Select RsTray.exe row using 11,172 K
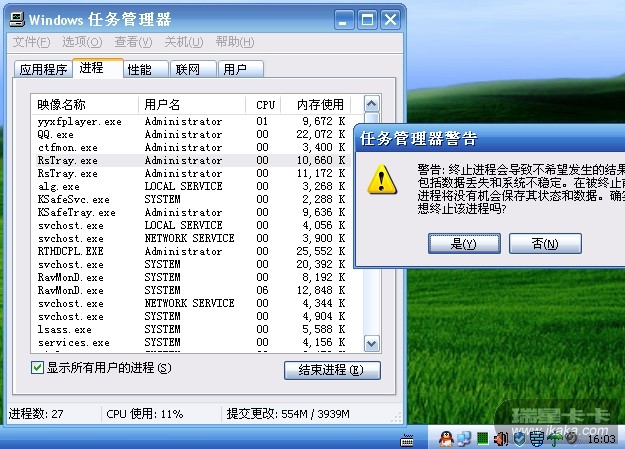625x449 pixels. coord(191,173)
